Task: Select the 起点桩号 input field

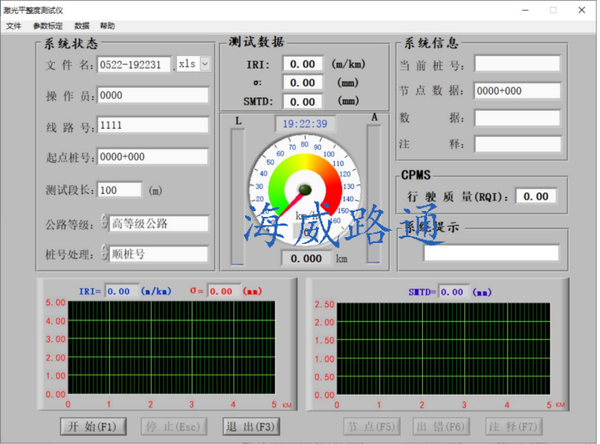Action: click(152, 157)
